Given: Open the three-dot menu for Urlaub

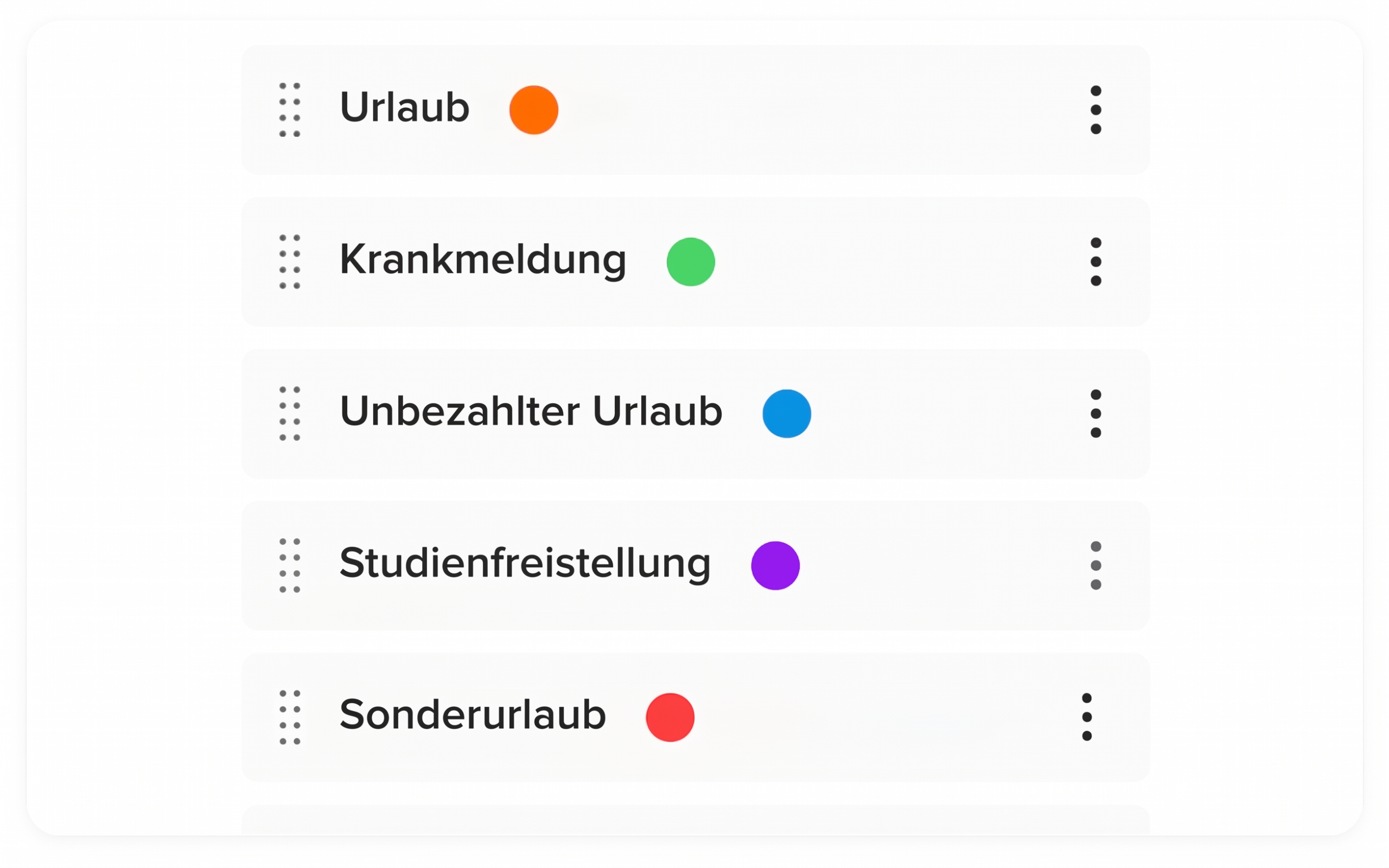Looking at the screenshot, I should [x=1095, y=110].
